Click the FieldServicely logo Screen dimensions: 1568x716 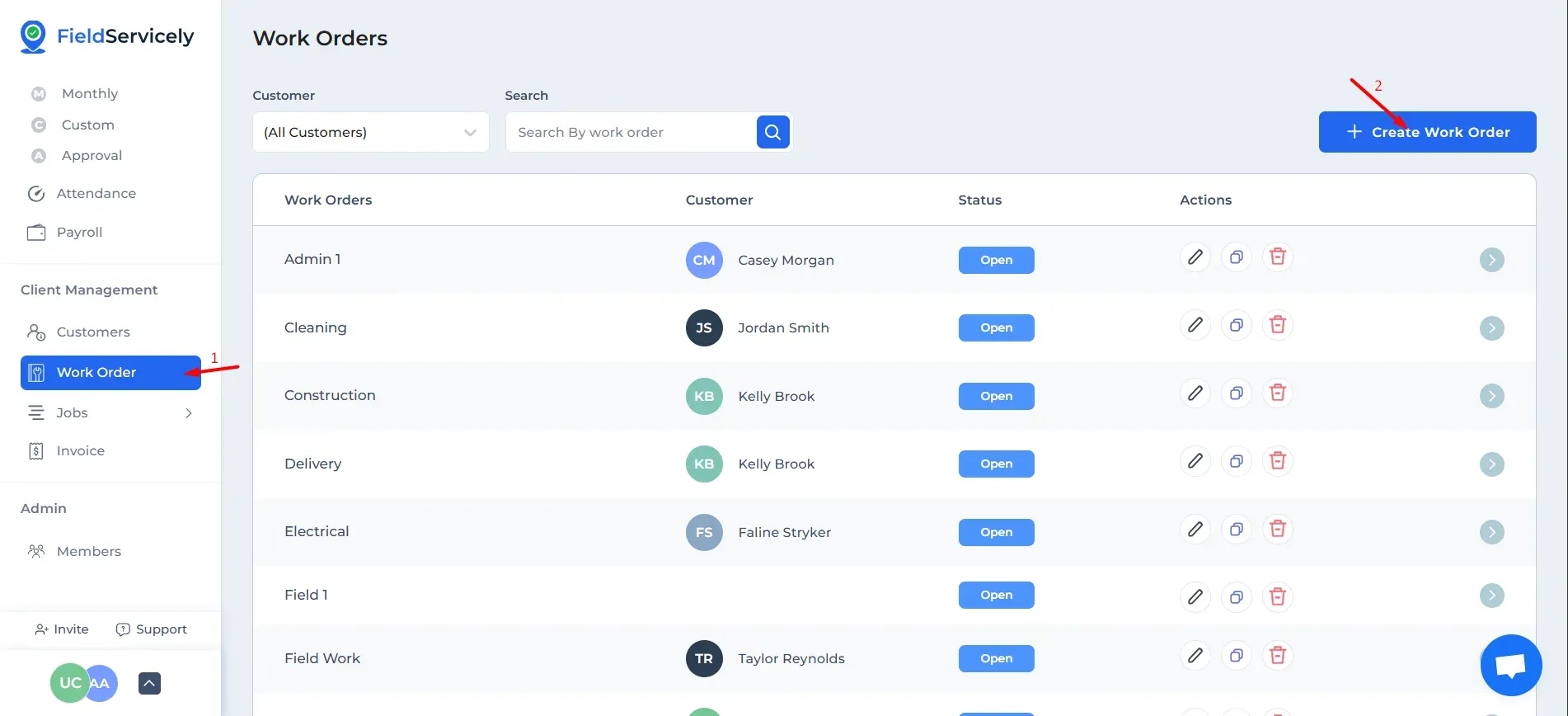(x=107, y=36)
